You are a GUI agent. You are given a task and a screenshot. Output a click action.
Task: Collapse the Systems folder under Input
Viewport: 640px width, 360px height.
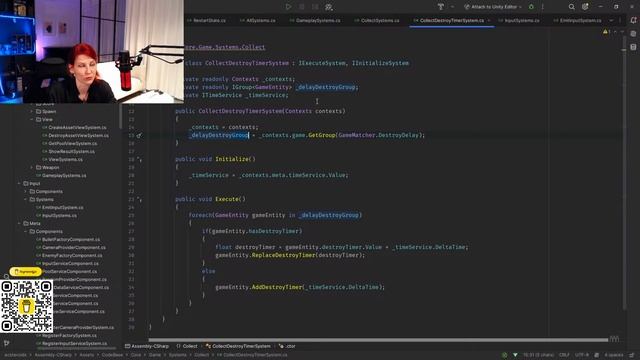pos(25,199)
